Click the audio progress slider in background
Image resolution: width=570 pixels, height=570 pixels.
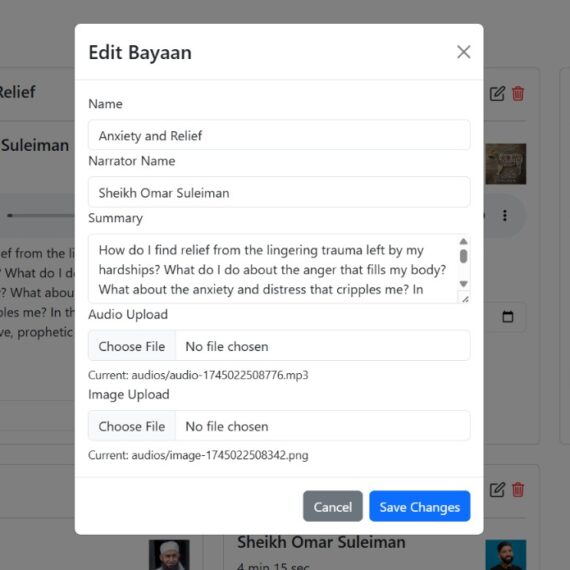pyautogui.click(x=41, y=216)
